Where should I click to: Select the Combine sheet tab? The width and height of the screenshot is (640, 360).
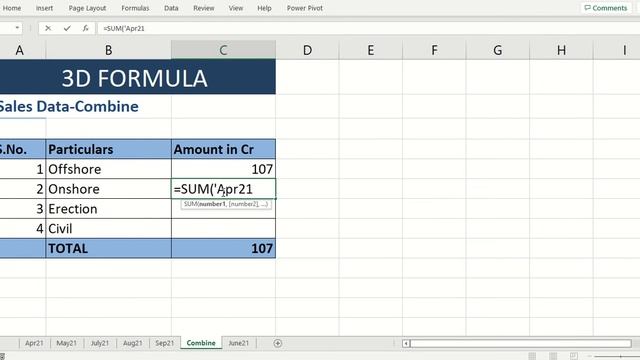[x=201, y=343]
